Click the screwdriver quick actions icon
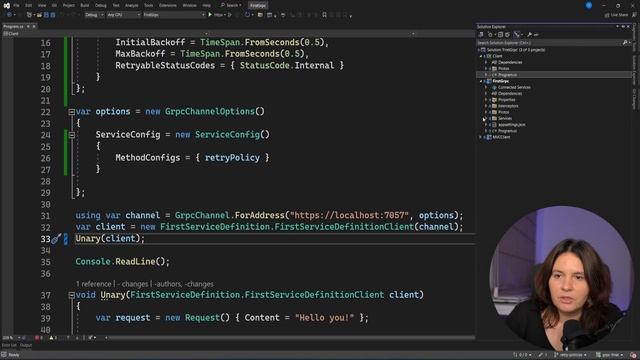The width and height of the screenshot is (640, 360). click(x=56, y=239)
